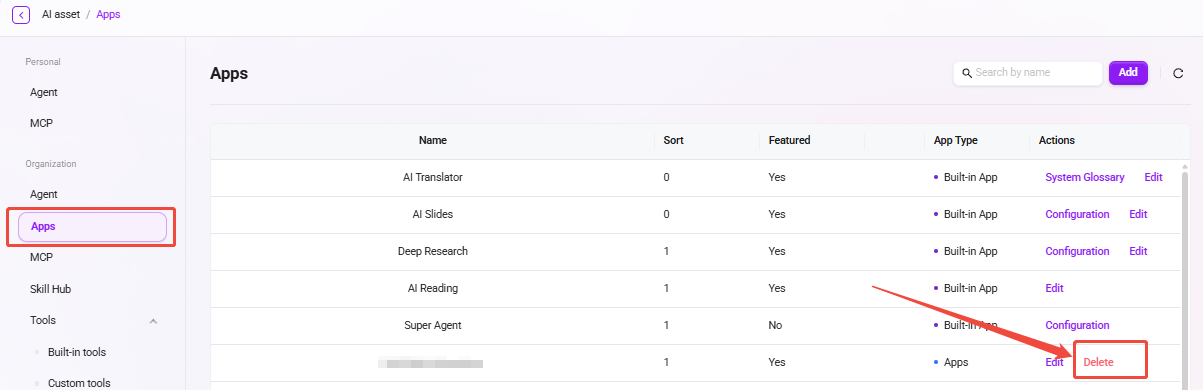1203x390 pixels.
Task: Open the Tools sidebar item
Action: (43, 320)
